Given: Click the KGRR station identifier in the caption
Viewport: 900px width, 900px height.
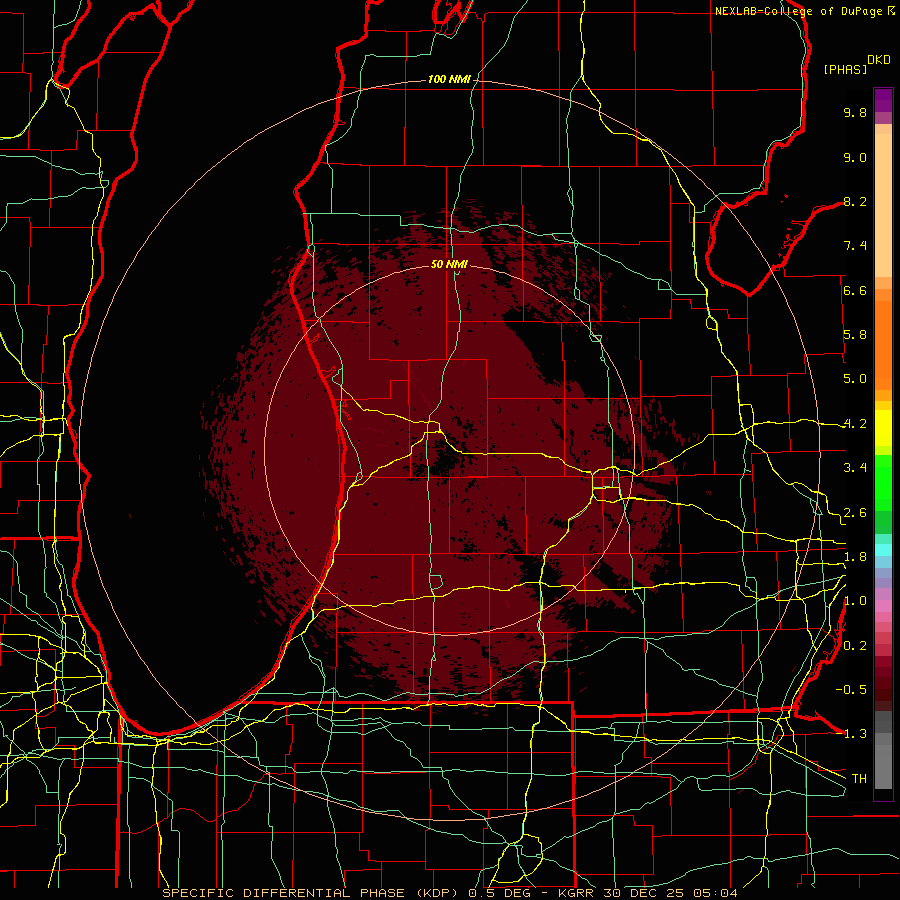Looking at the screenshot, I should pos(577,893).
